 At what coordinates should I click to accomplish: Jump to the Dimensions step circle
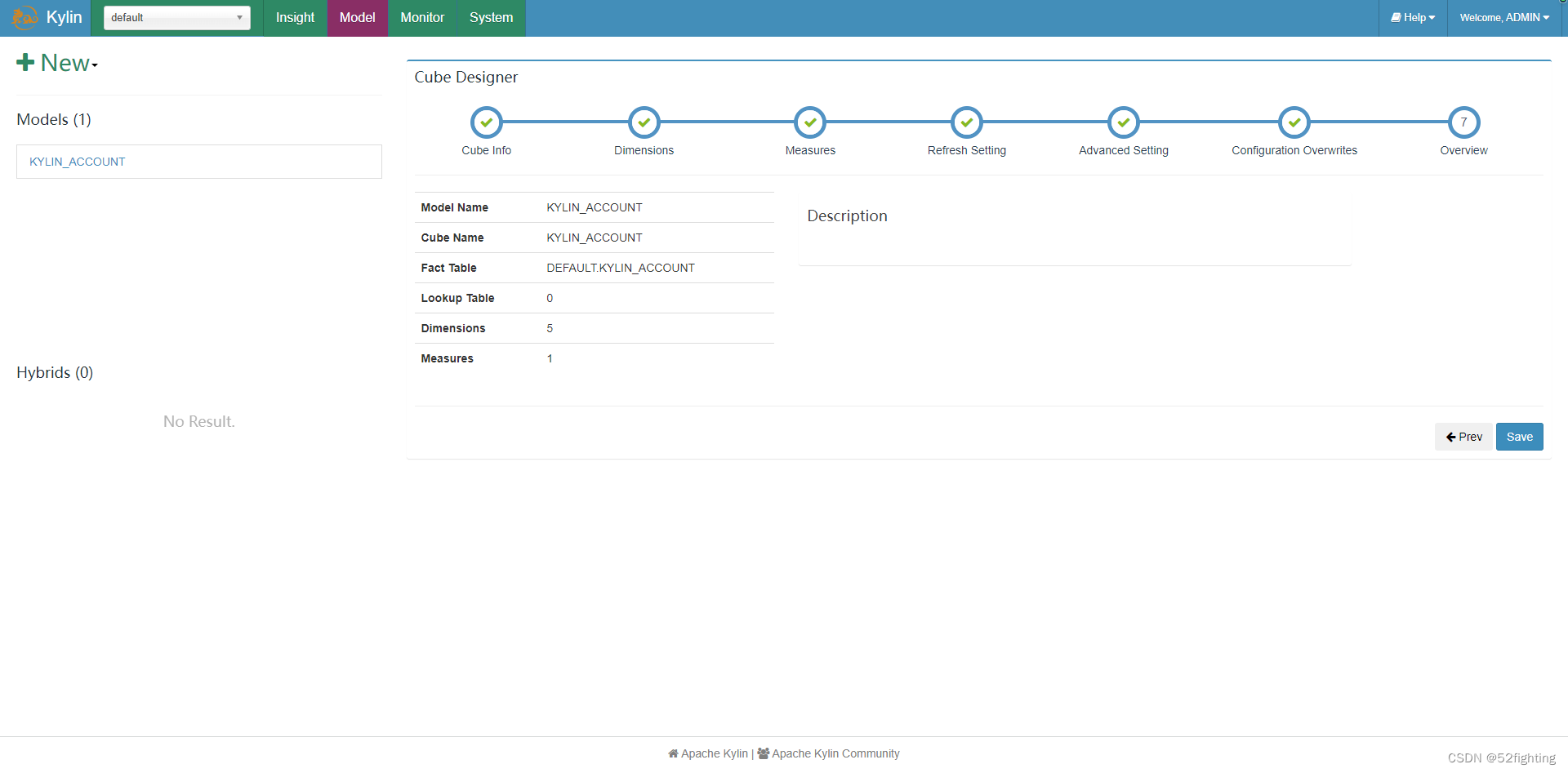pos(644,122)
